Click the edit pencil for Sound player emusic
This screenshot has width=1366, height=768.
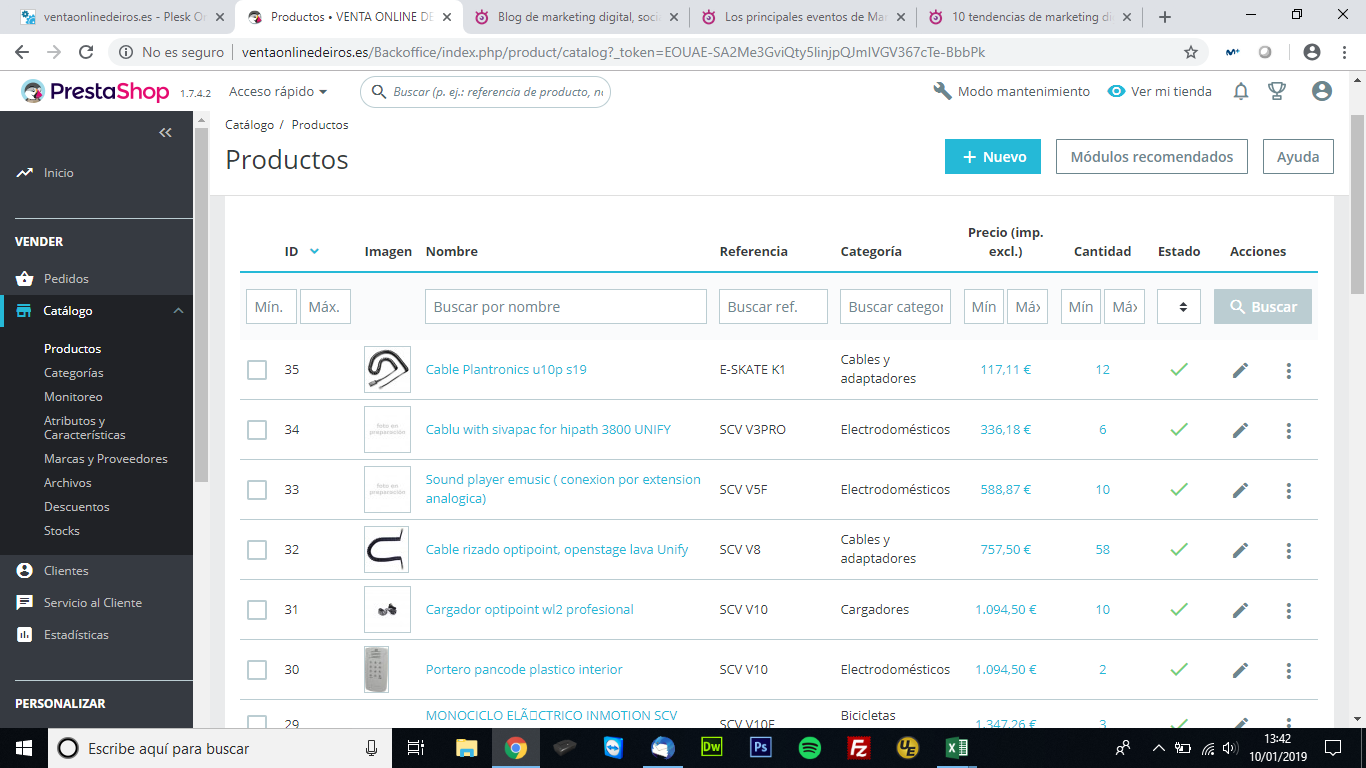coord(1240,490)
